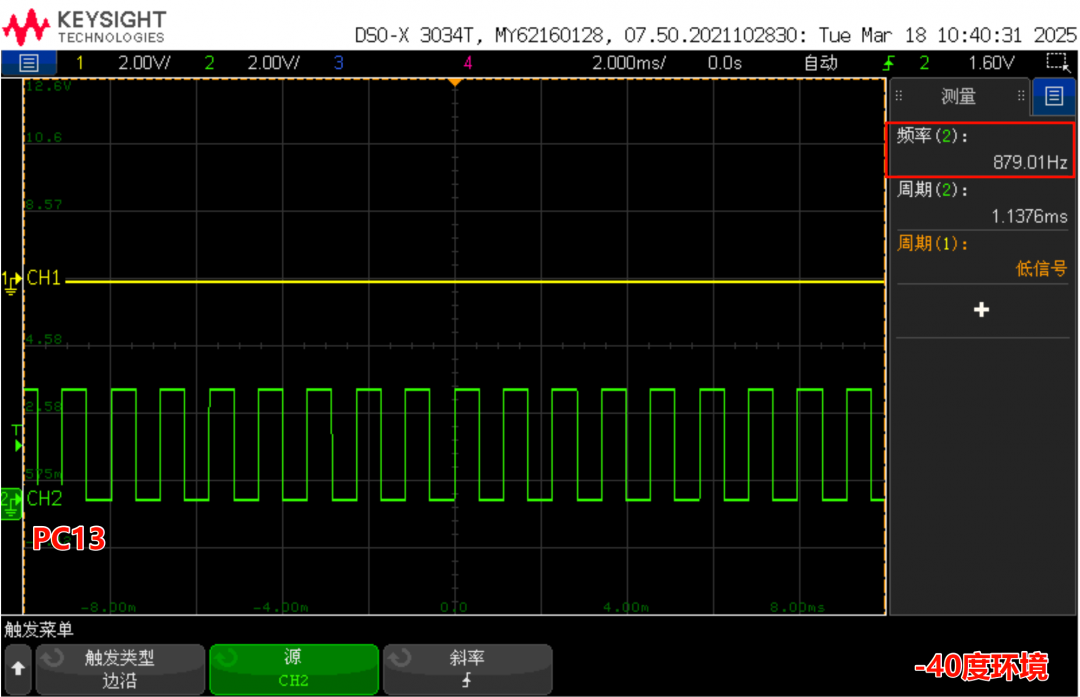The width and height of the screenshot is (1080, 697).
Task: Click the orange trigger time reference triangle
Action: pos(454,83)
